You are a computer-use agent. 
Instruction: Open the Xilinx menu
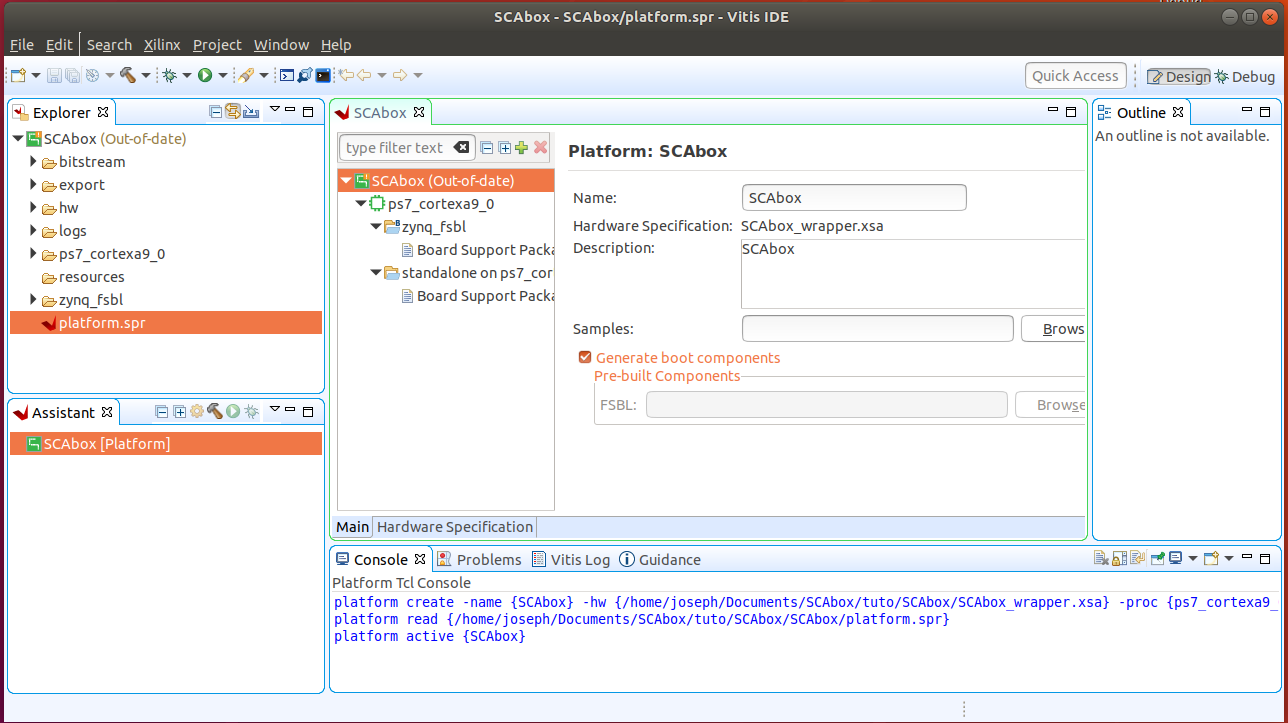(162, 45)
